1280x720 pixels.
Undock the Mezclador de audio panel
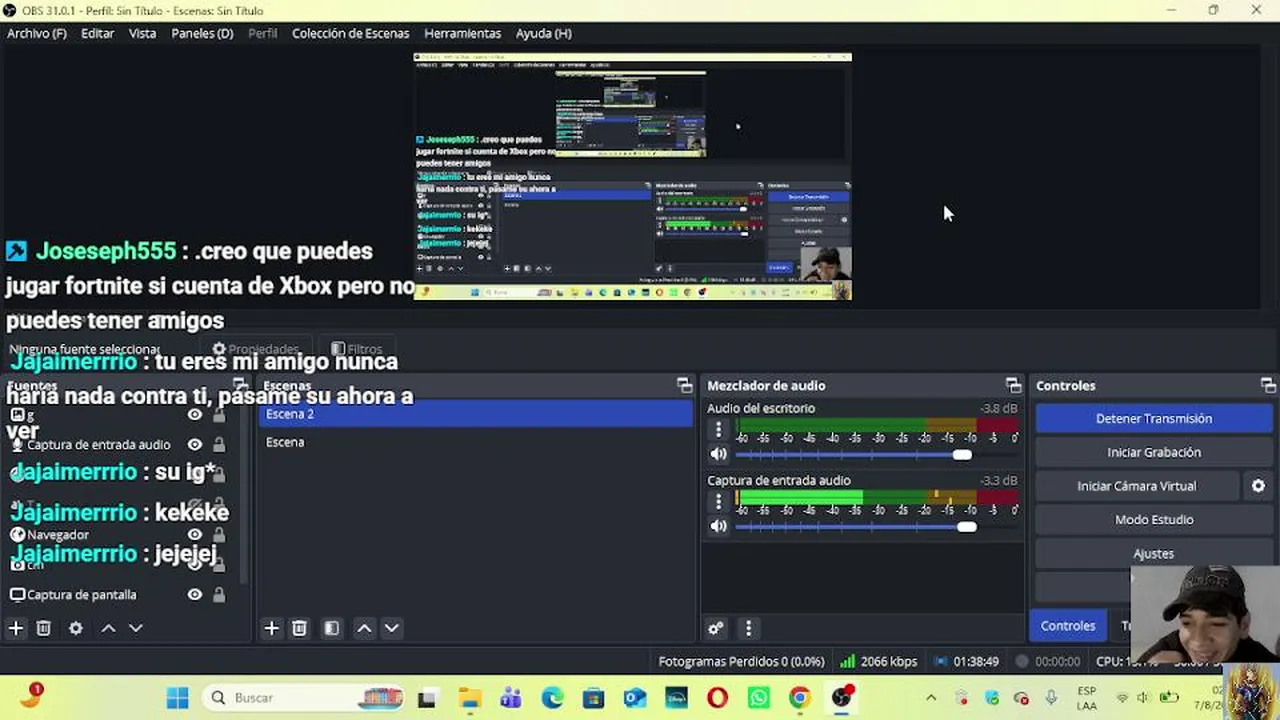[1014, 386]
